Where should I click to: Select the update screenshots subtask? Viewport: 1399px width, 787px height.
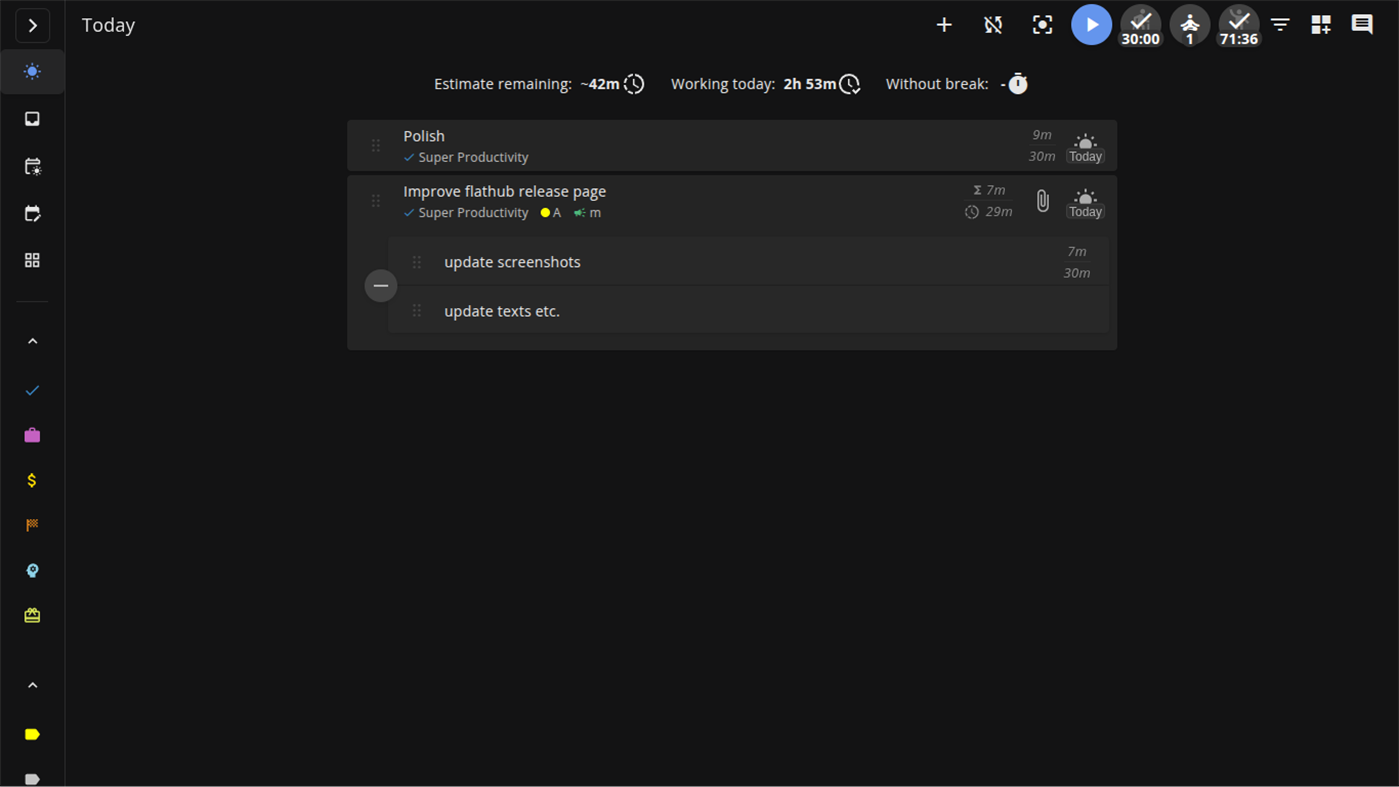pyautogui.click(x=513, y=262)
